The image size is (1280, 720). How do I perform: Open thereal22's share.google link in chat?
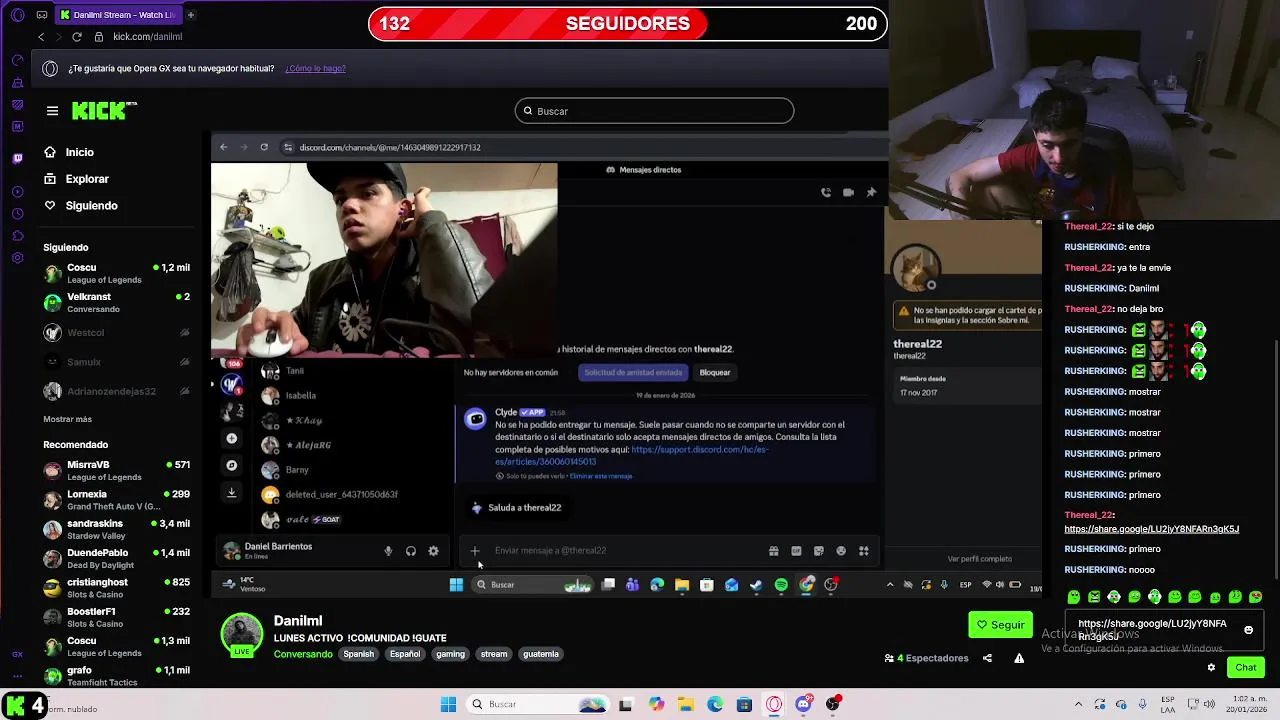pos(1151,529)
